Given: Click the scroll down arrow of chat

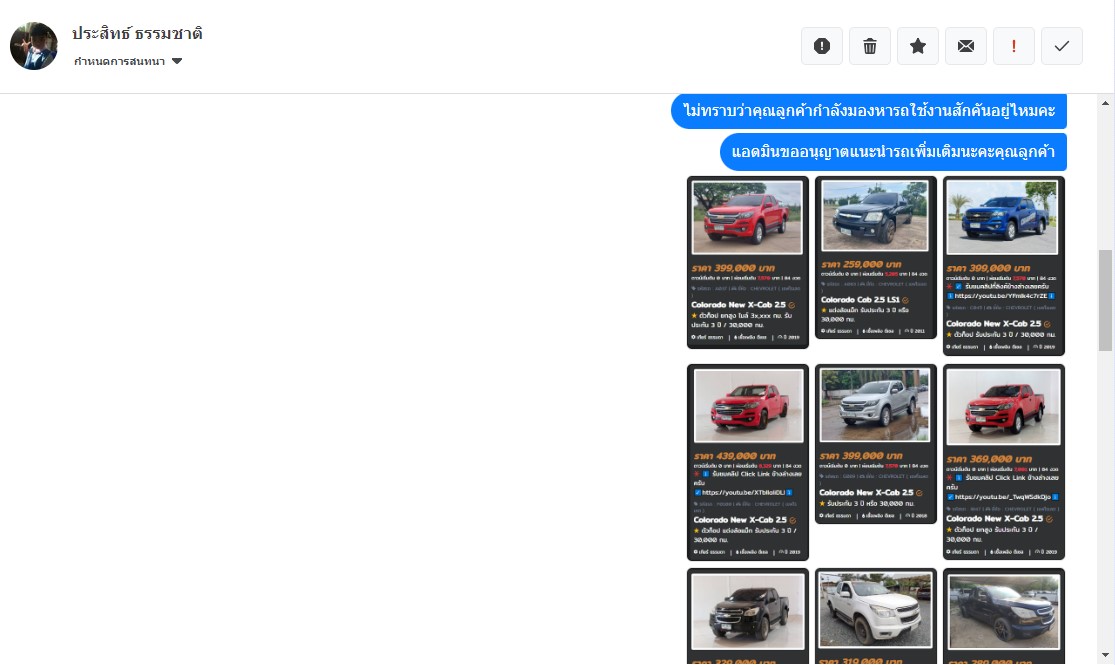Looking at the screenshot, I should click(x=1105, y=655).
